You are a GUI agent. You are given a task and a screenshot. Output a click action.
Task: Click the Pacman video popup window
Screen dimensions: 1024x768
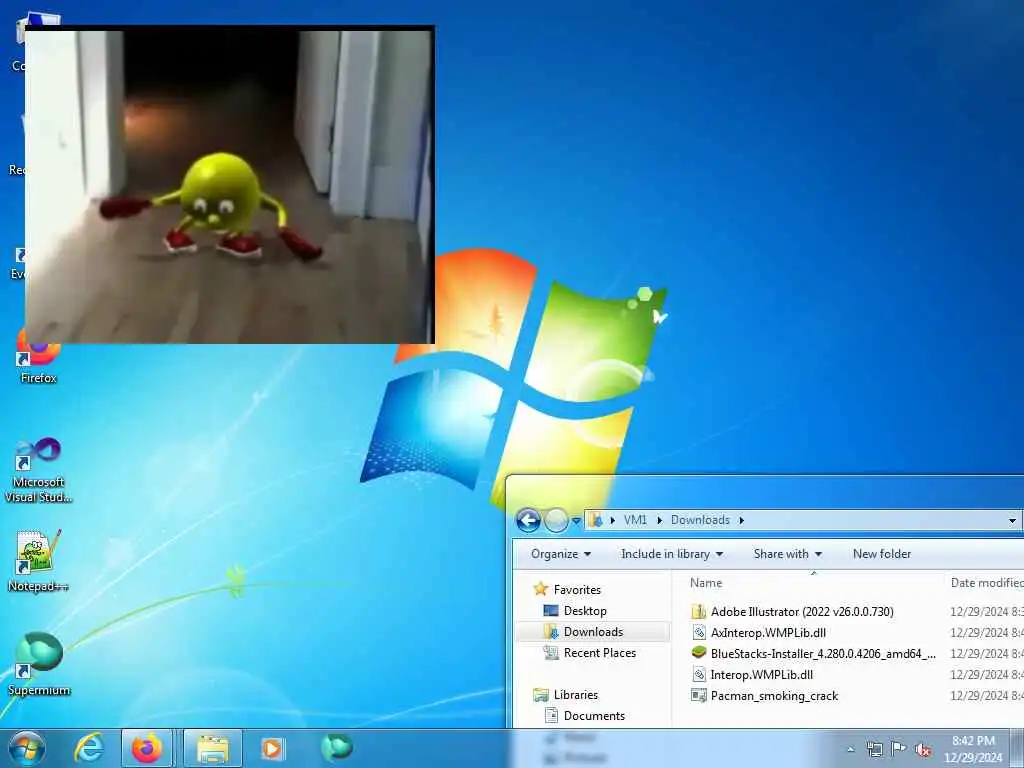coord(229,185)
